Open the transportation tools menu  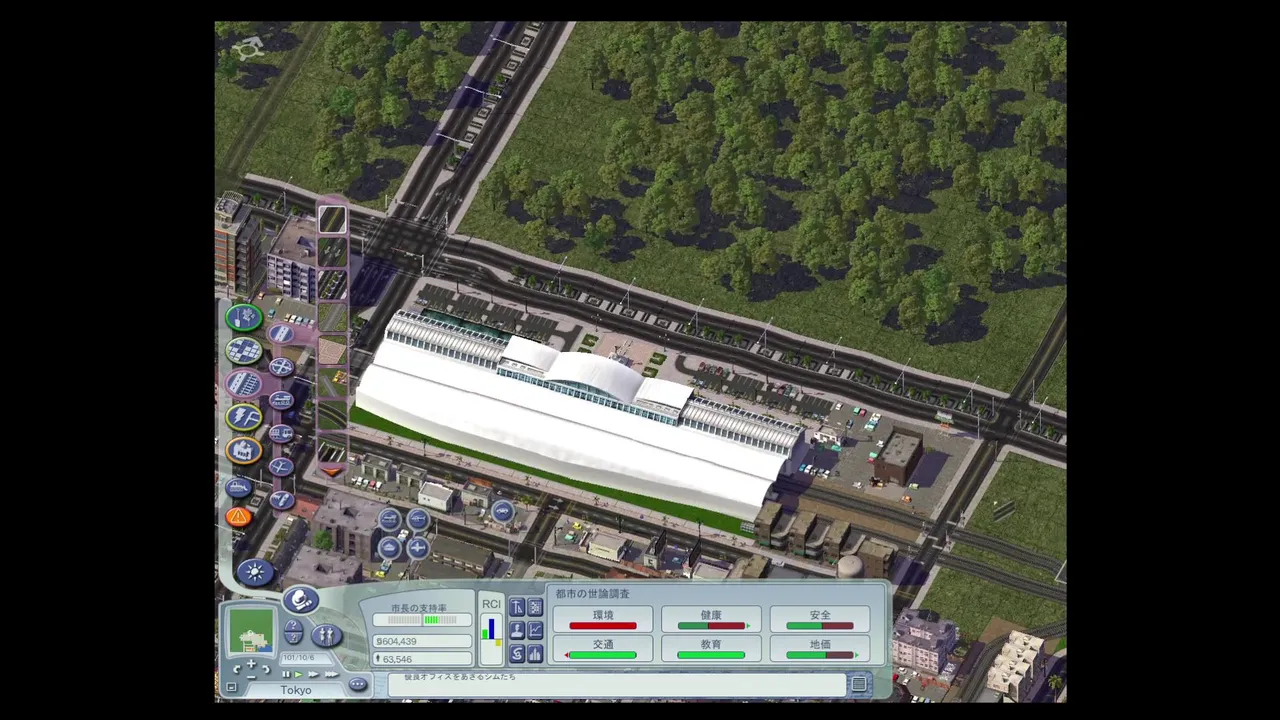coord(244,384)
